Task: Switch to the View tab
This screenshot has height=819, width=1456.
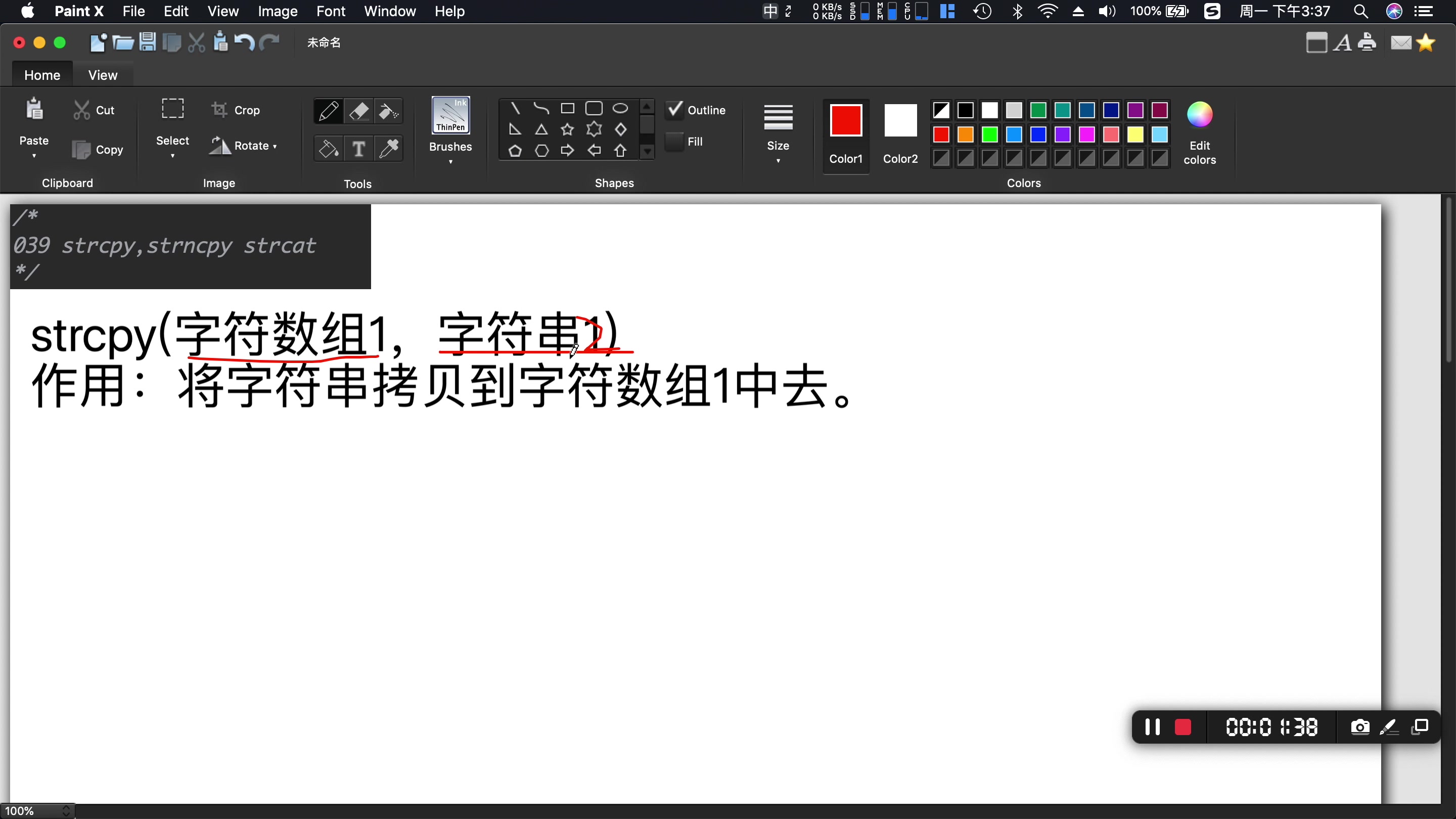Action: (x=103, y=75)
